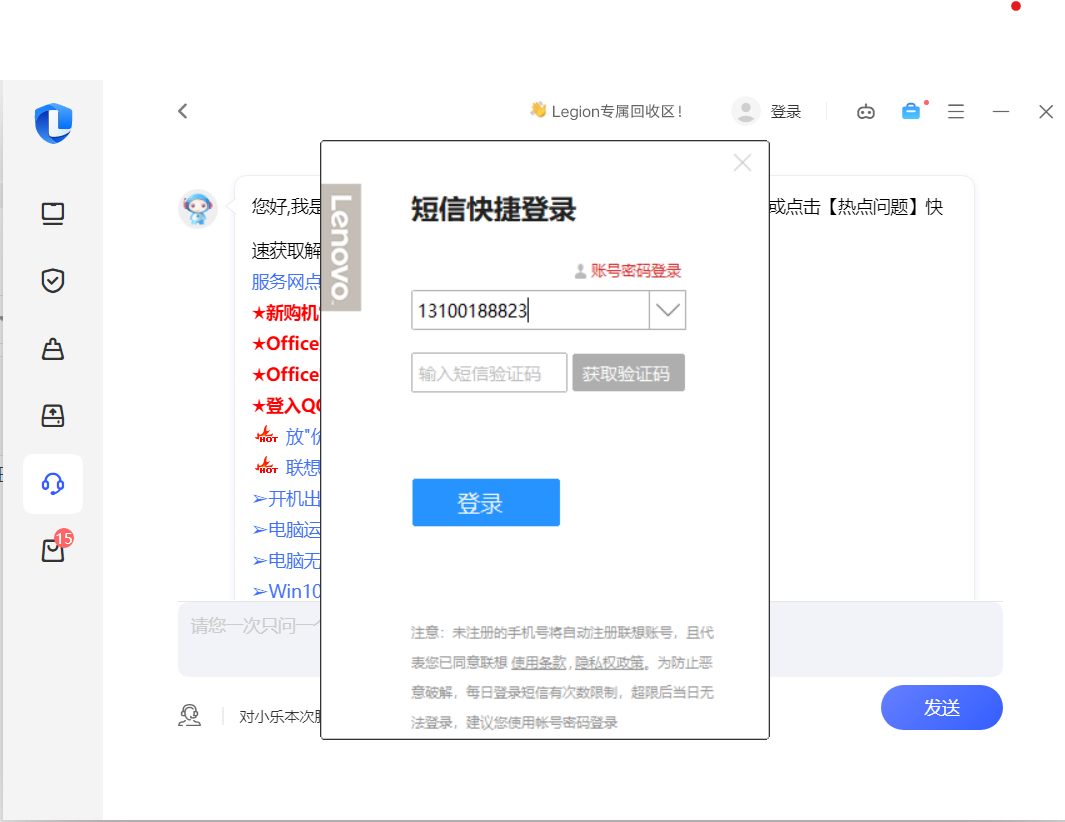Open the toolbox sidebar icon
This screenshot has height=822, width=1065.
coord(53,349)
